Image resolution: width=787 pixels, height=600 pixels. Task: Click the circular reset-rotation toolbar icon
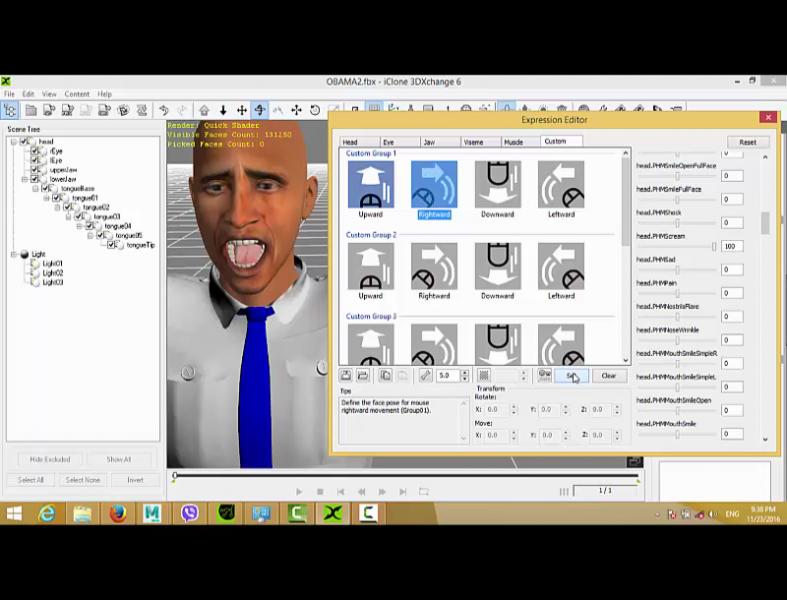click(x=315, y=110)
